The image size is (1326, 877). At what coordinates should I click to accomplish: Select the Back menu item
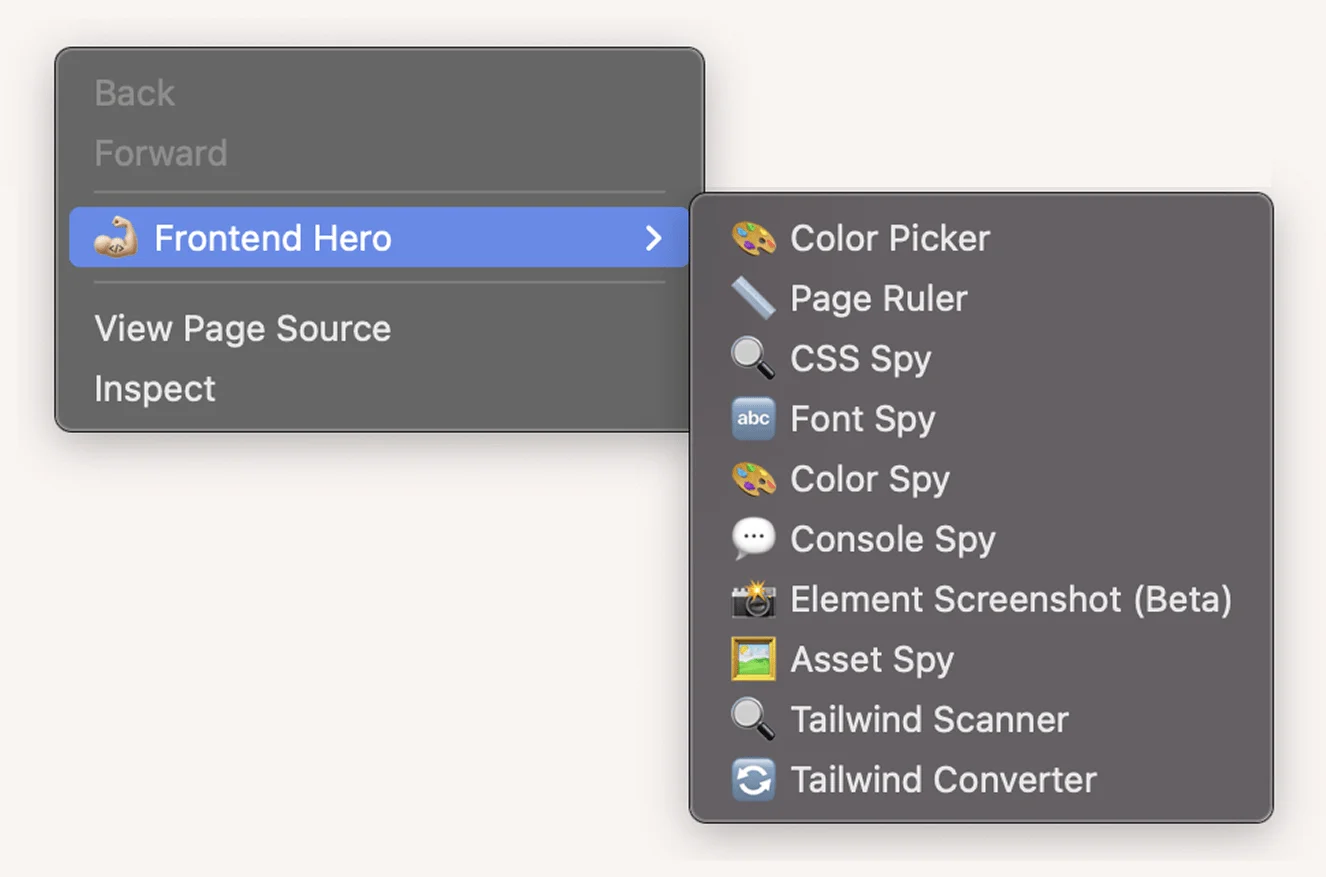coord(135,93)
